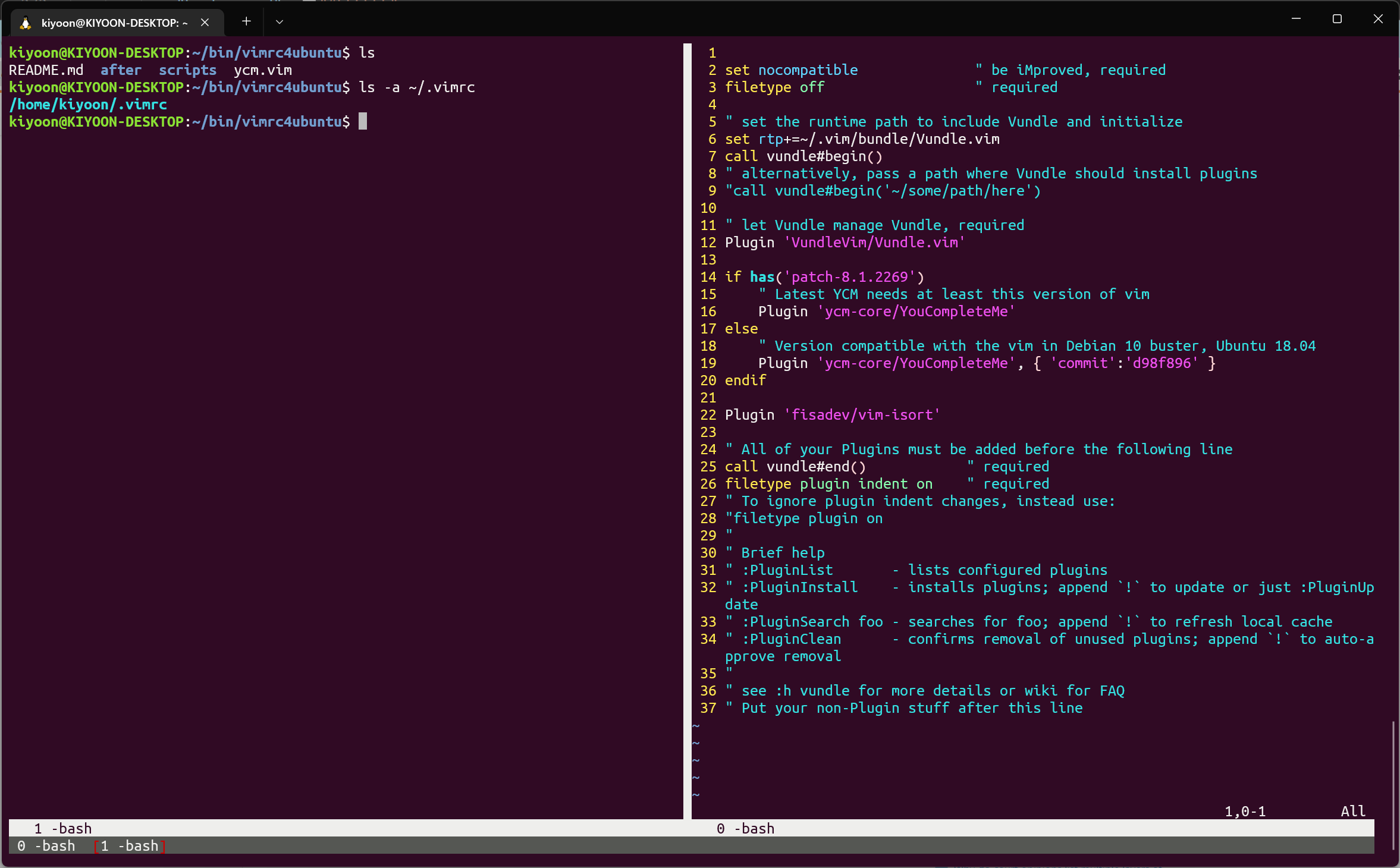The image size is (1400, 868).
Task: Click the Linux penguin icon on the terminal tab
Action: click(26, 23)
